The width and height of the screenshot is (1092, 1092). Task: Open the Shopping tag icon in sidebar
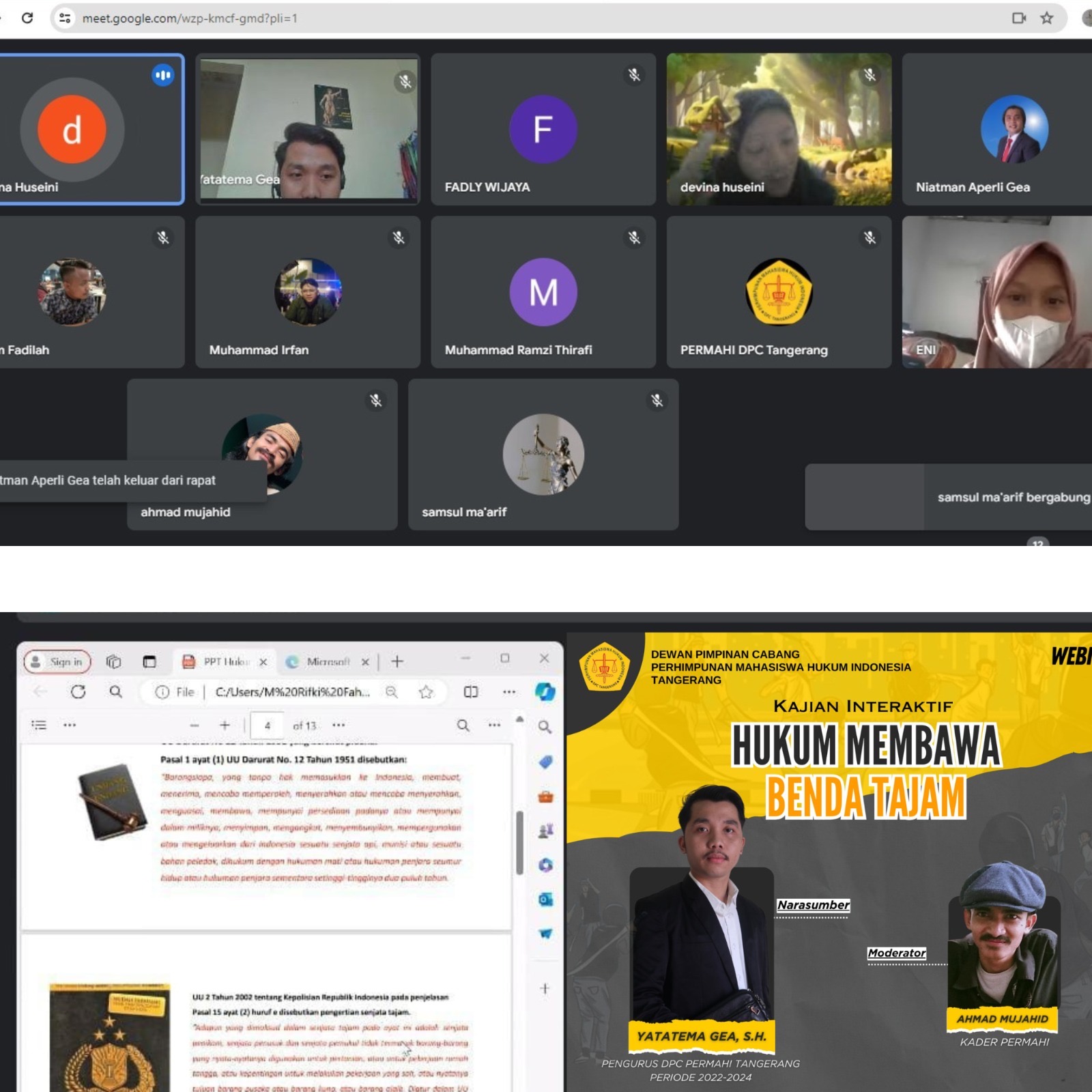pos(545,762)
